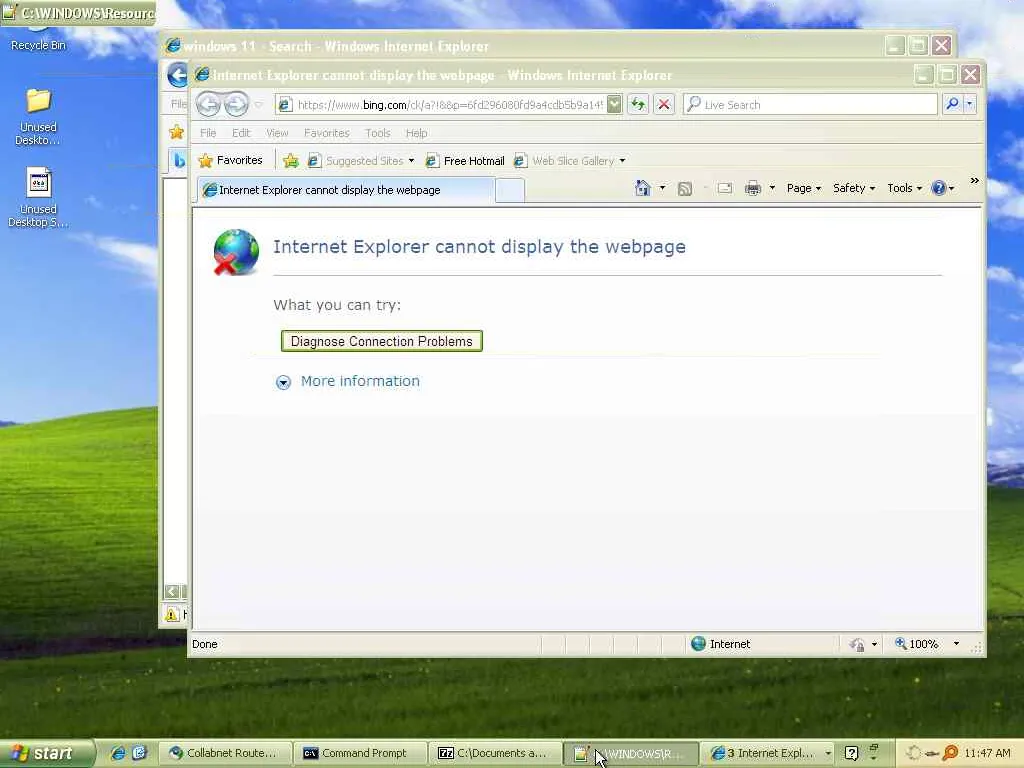1024x768 pixels.
Task: Expand the Web Slice Gallery dropdown arrow
Action: tap(622, 161)
